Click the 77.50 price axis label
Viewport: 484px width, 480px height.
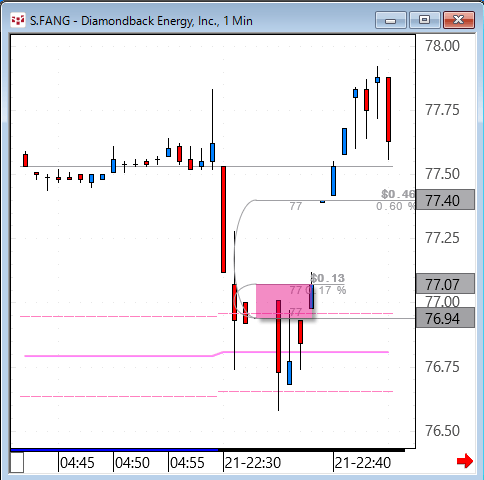pos(442,174)
